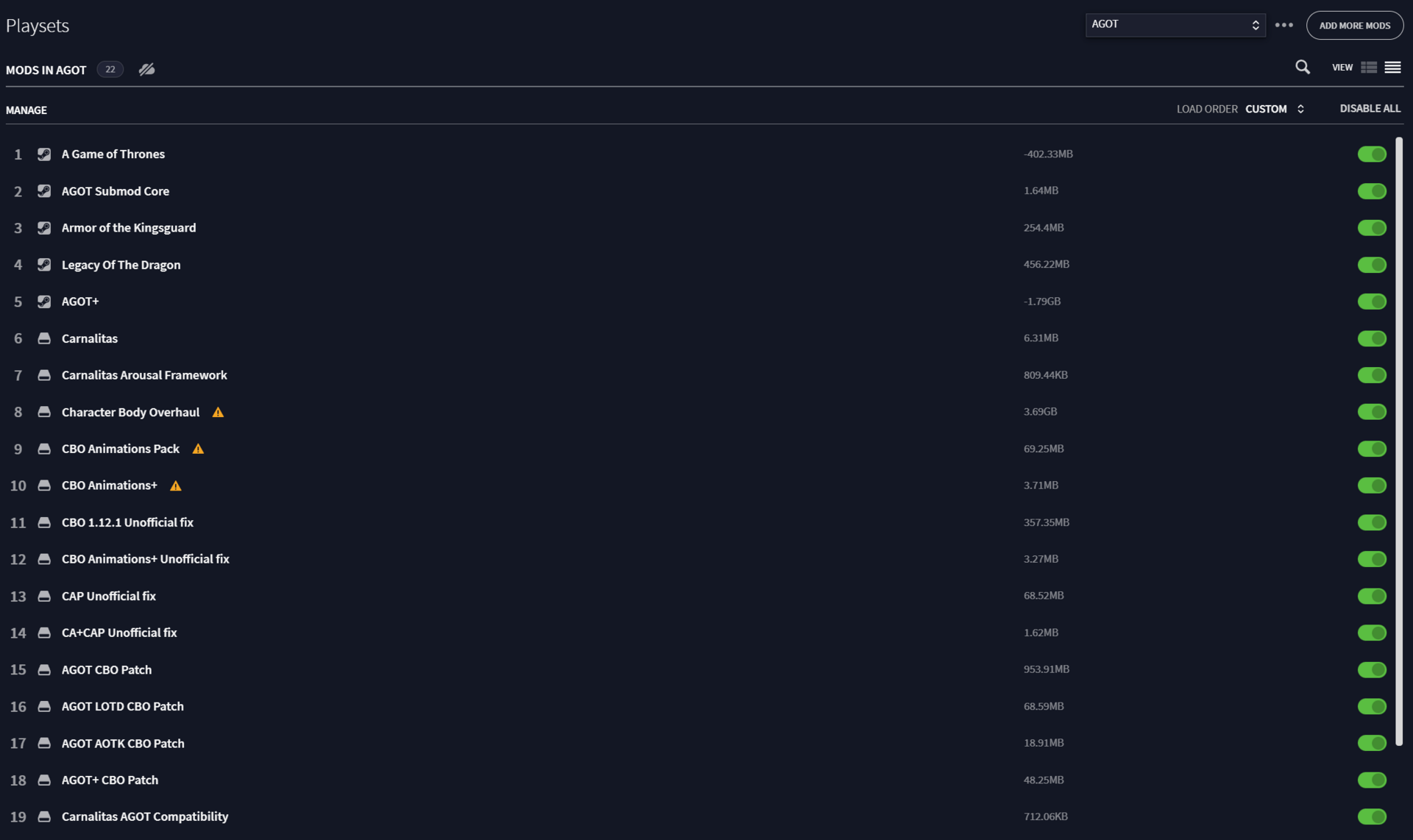This screenshot has height=840, width=1413.
Task: Click the drive icon beside AGOT+ CBO Patch
Action: pyautogui.click(x=44, y=780)
